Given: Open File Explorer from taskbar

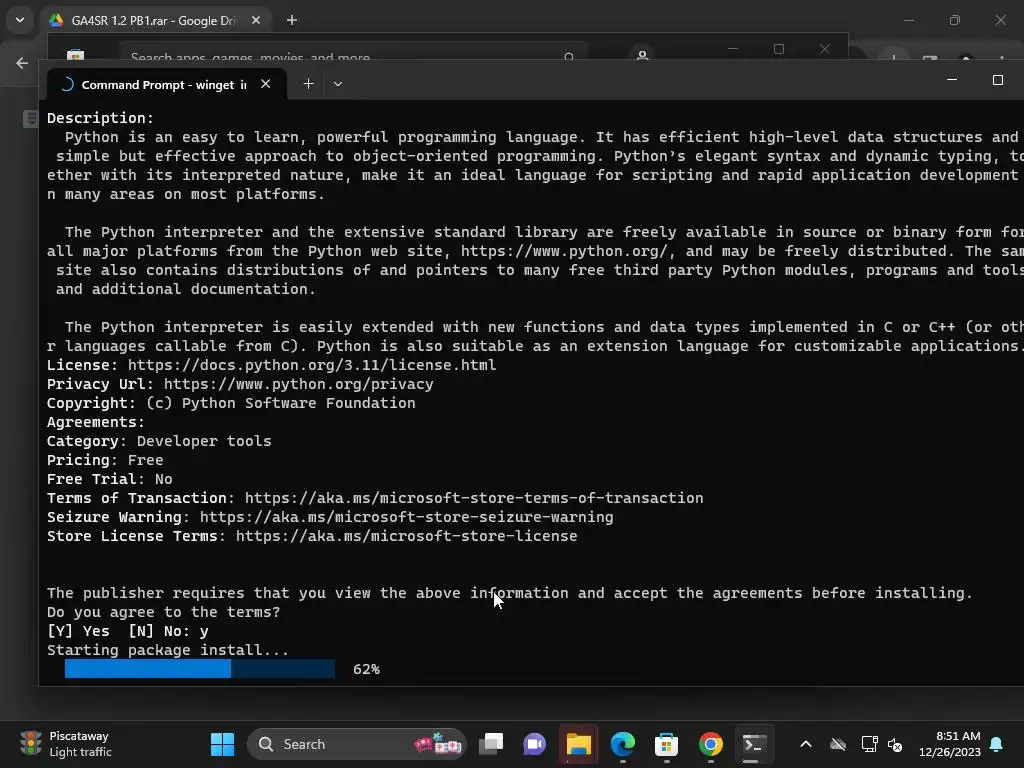Looking at the screenshot, I should pos(578,744).
